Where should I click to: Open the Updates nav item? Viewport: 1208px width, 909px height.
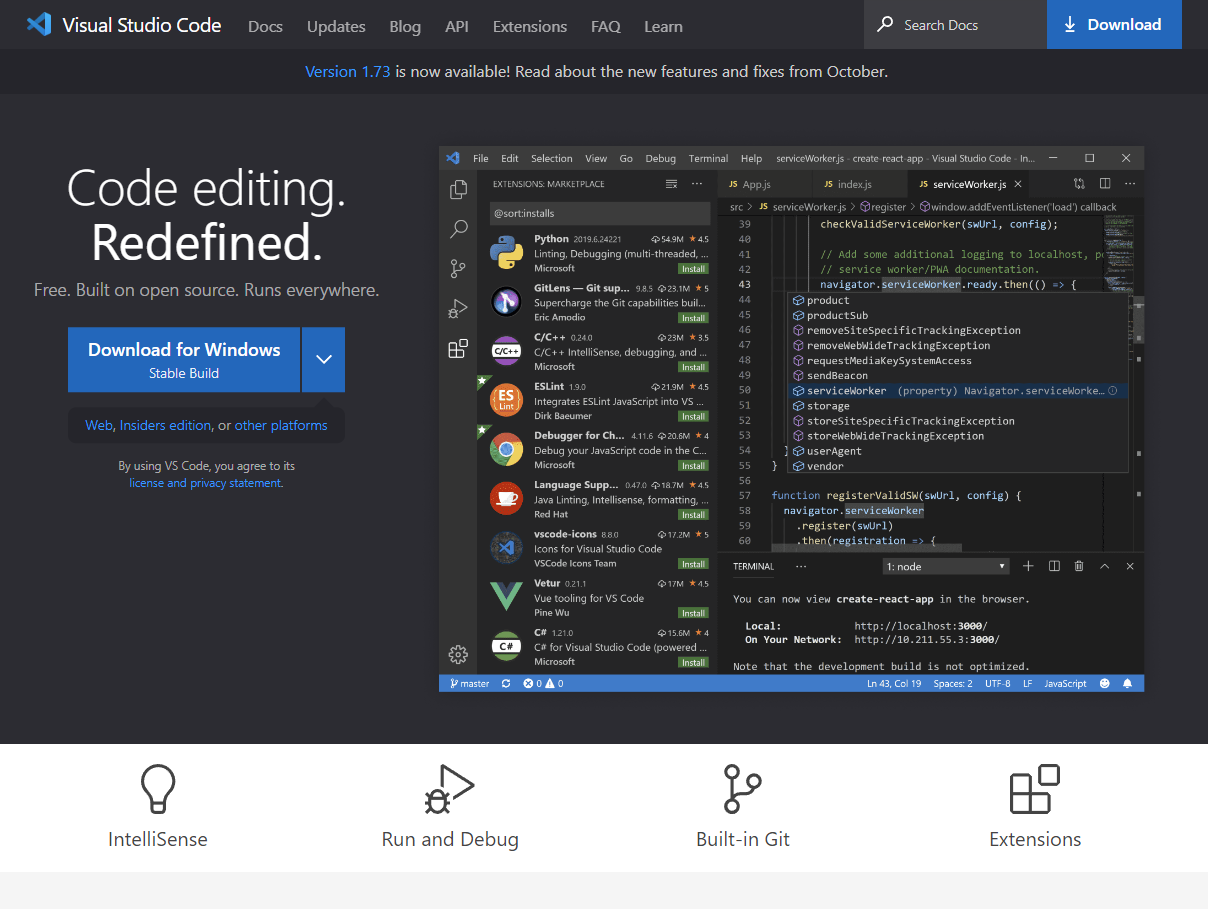(x=336, y=26)
